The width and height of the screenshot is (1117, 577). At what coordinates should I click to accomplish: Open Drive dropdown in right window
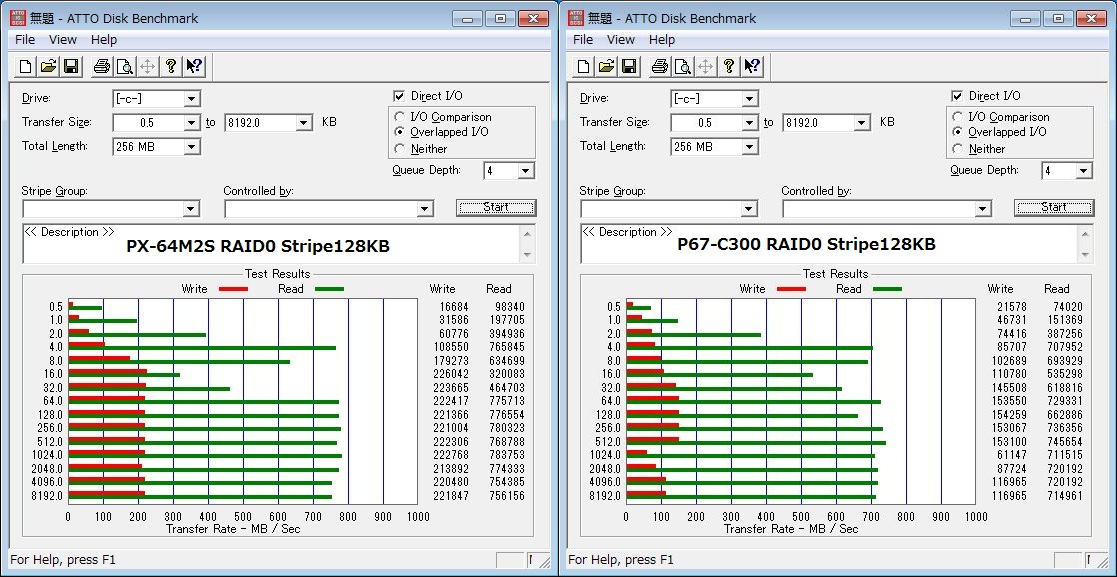tap(749, 99)
